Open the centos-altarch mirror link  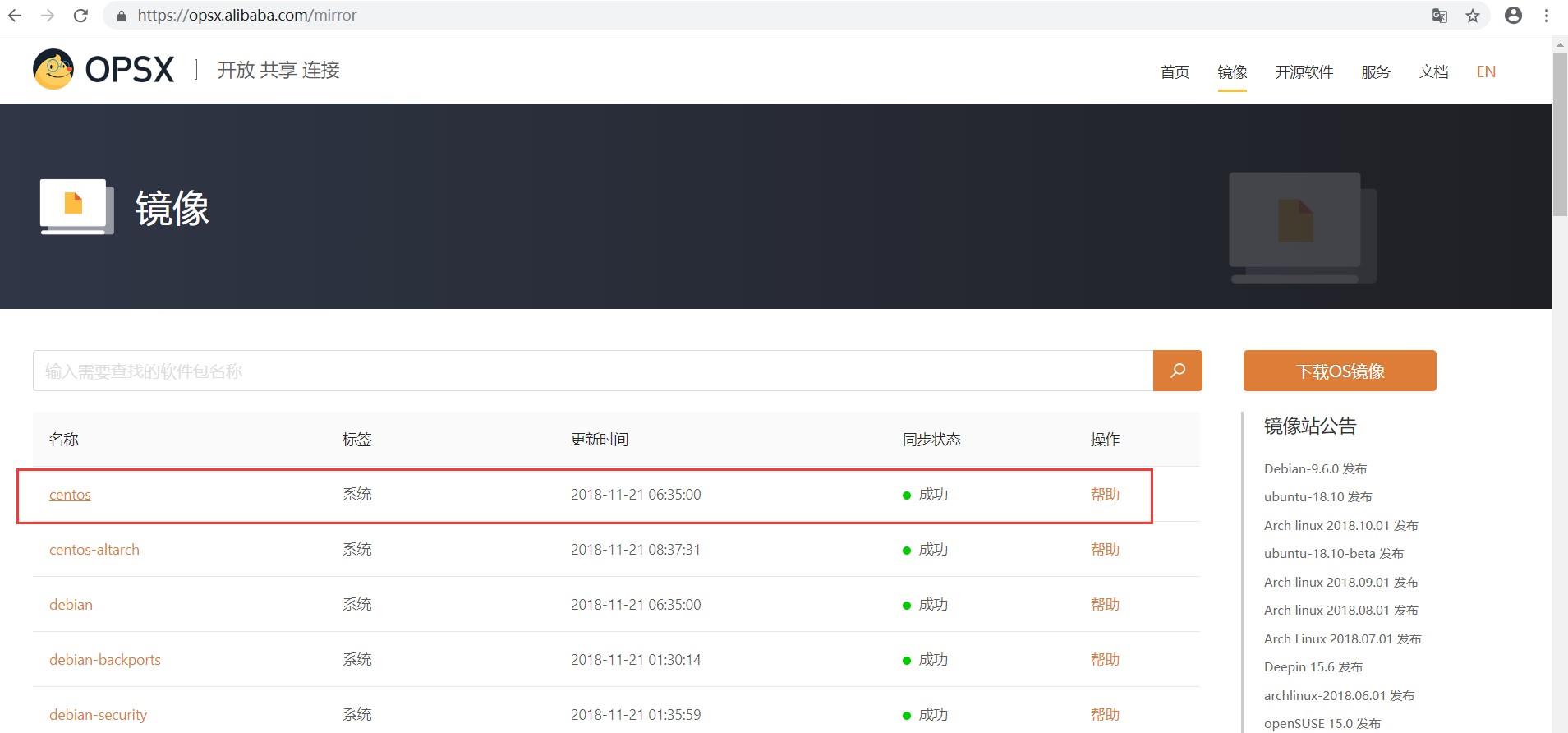pyautogui.click(x=94, y=550)
